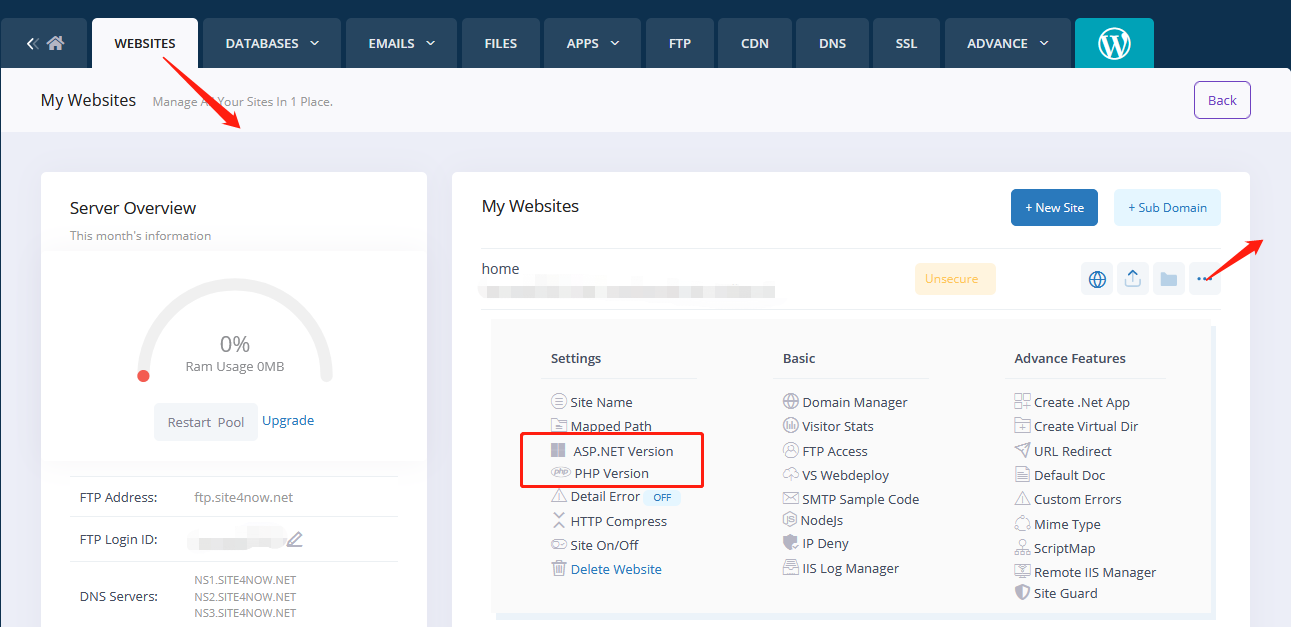Click the Upgrade link

(288, 421)
